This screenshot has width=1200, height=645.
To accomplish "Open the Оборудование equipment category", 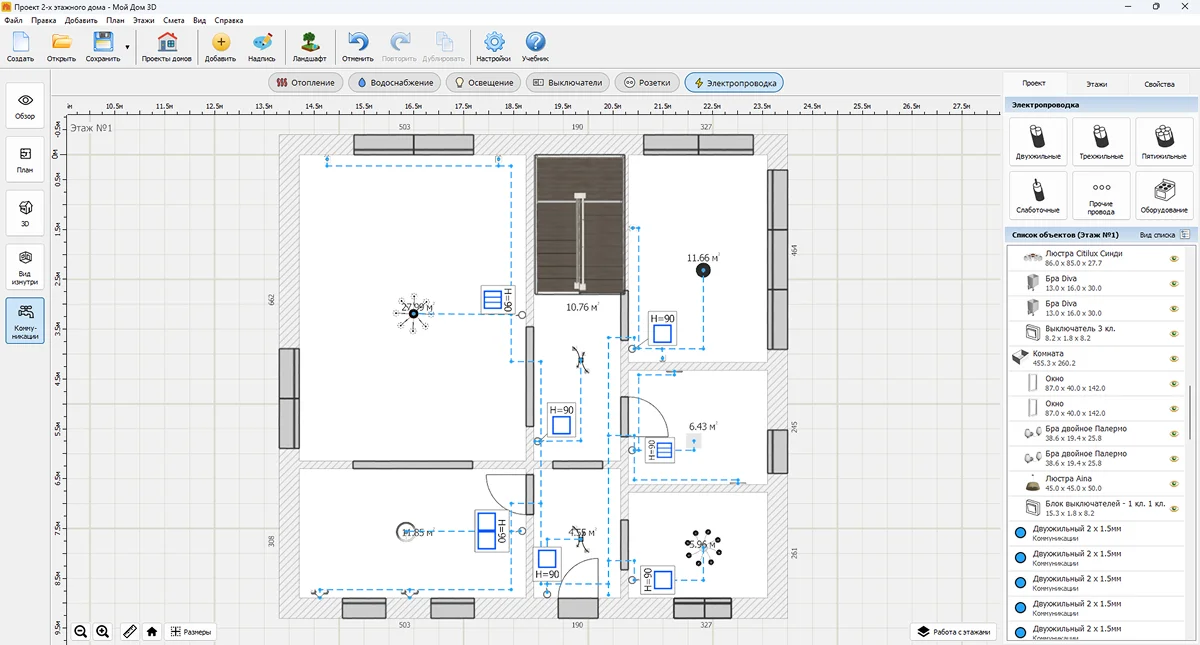I will click(1163, 195).
